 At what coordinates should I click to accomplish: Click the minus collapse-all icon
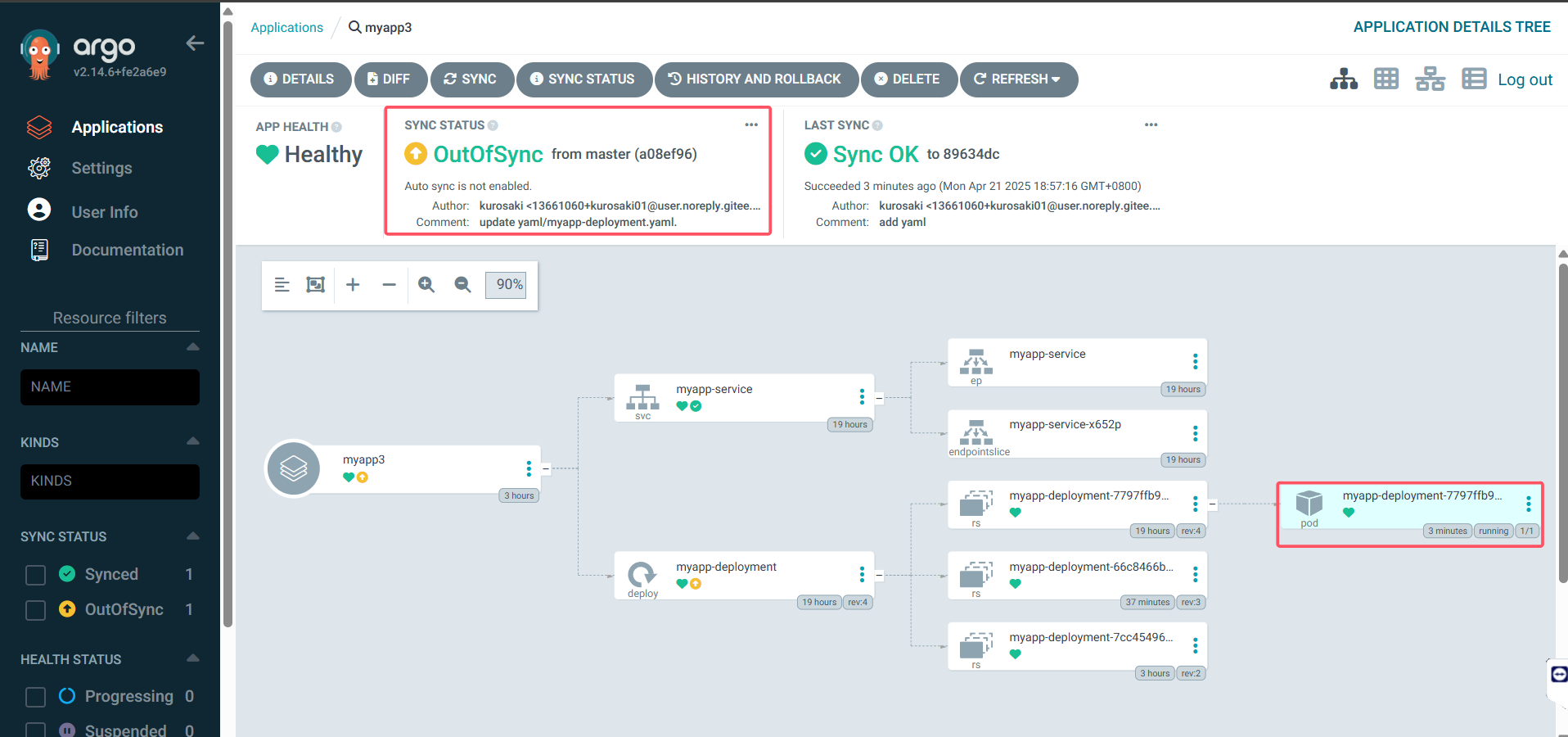[389, 285]
